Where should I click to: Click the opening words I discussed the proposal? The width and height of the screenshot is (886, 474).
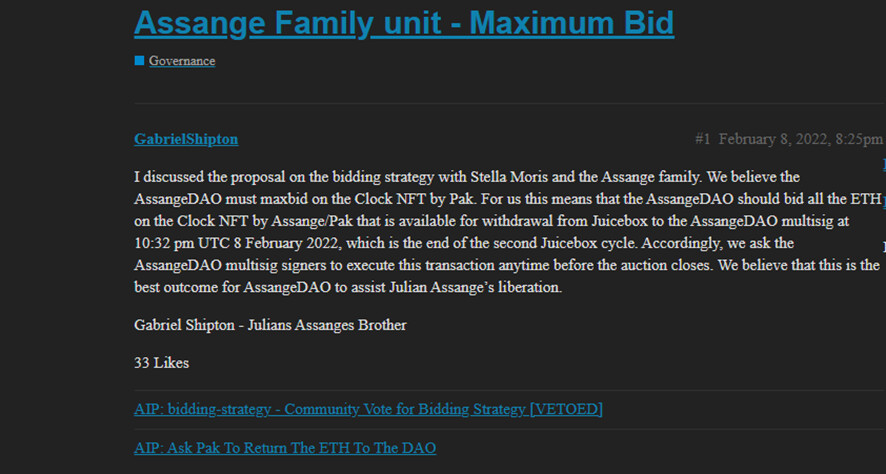pos(213,177)
